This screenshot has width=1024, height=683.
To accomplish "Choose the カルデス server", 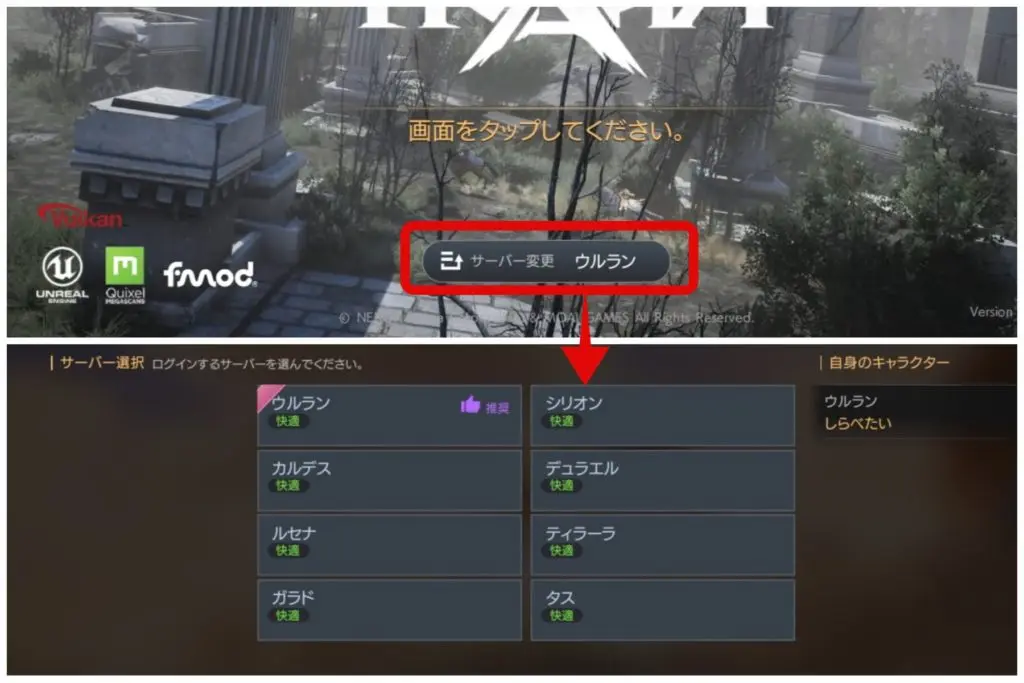I will (390, 480).
